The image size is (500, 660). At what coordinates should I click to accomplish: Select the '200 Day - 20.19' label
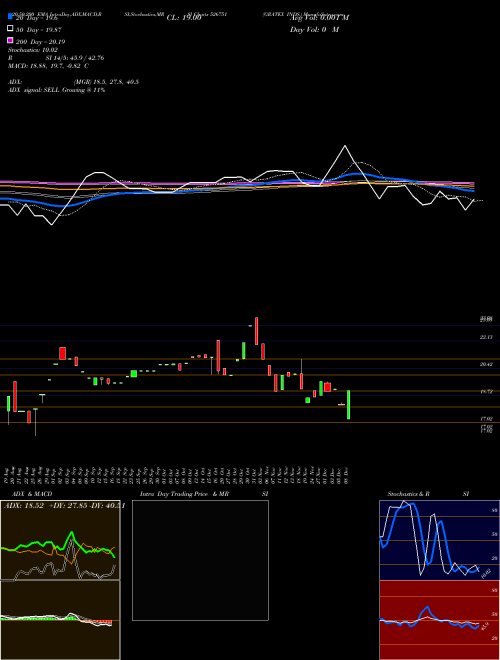[x=40, y=42]
